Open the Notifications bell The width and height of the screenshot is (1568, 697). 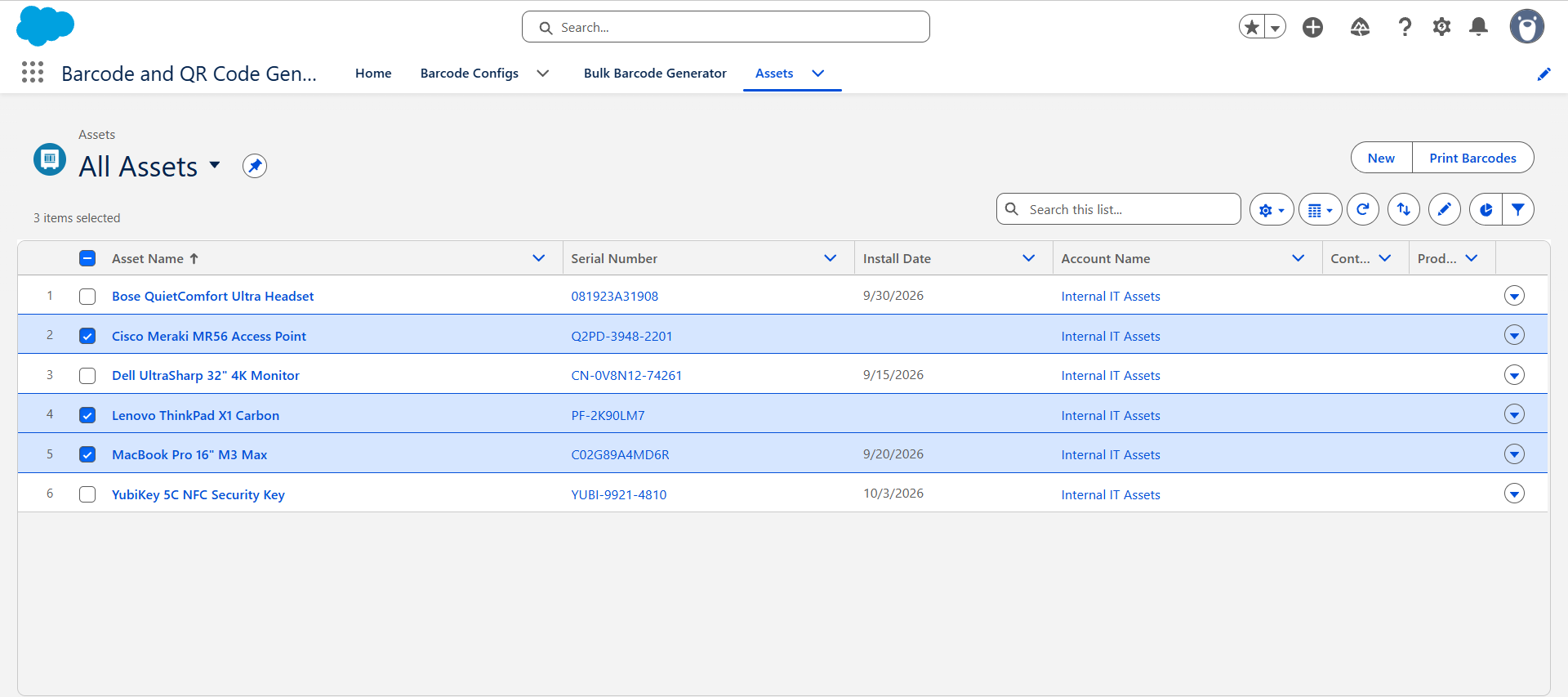1478,27
